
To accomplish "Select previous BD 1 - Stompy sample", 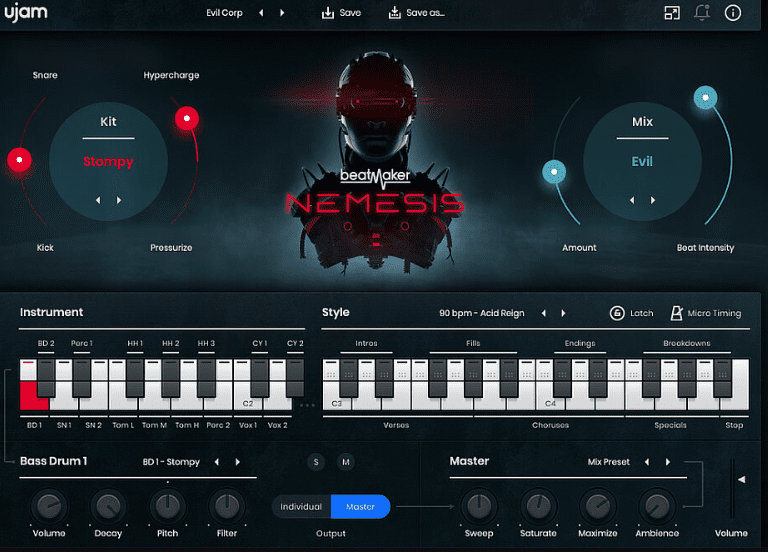I will click(216, 462).
